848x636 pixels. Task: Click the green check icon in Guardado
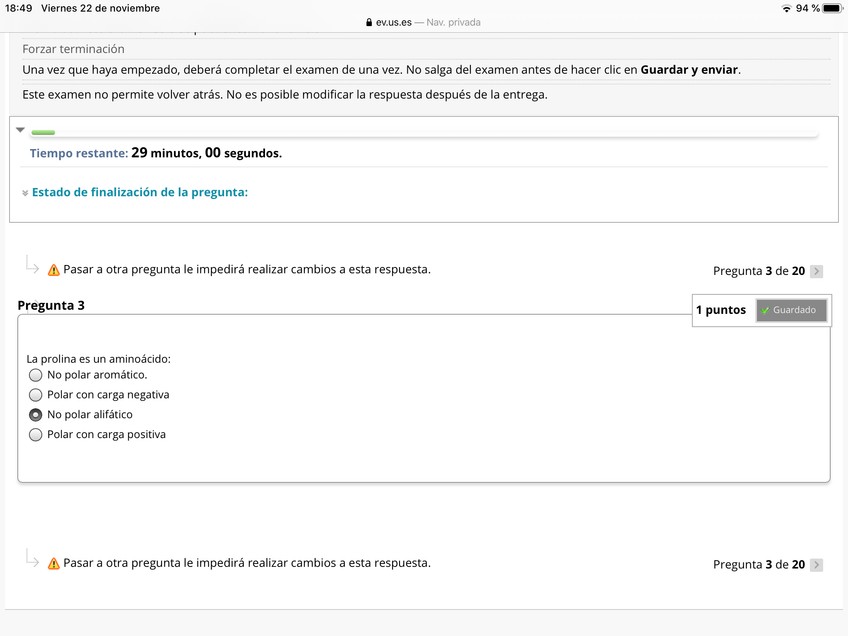click(765, 311)
